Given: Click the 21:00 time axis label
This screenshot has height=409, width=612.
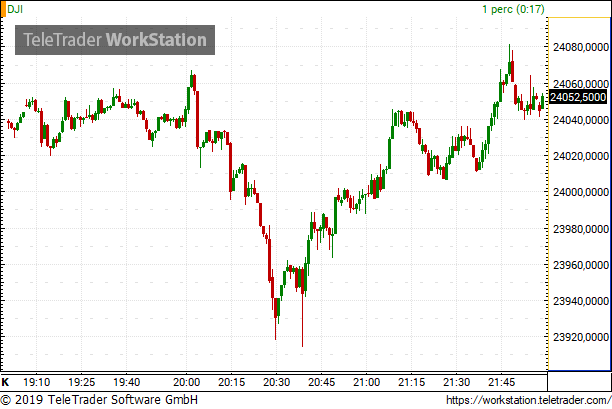Looking at the screenshot, I should coord(366,382).
